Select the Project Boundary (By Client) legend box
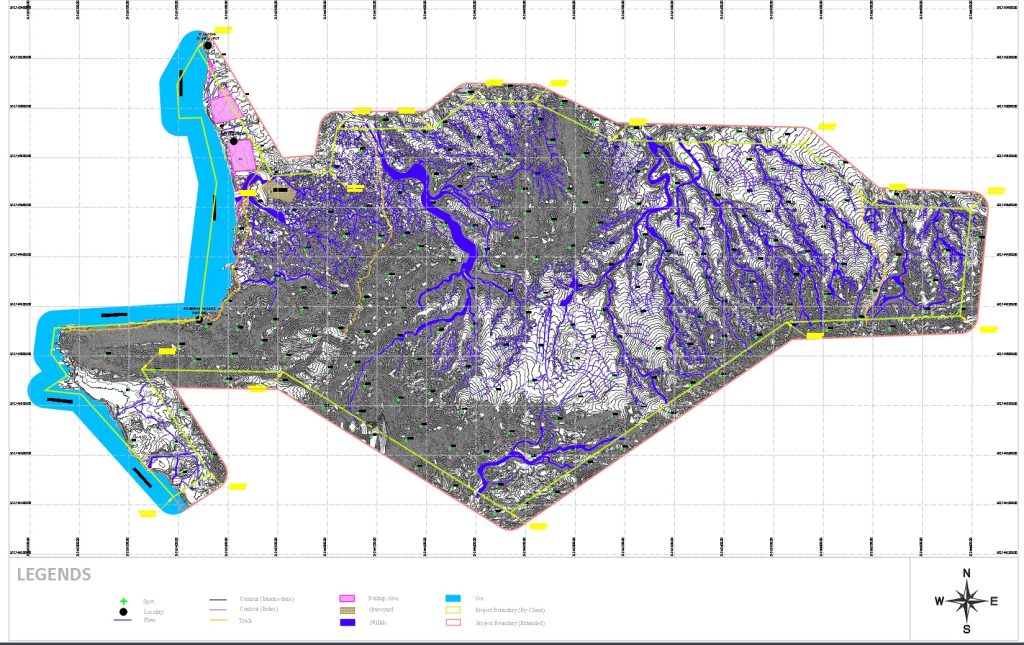The width and height of the screenshot is (1024, 645). click(452, 609)
